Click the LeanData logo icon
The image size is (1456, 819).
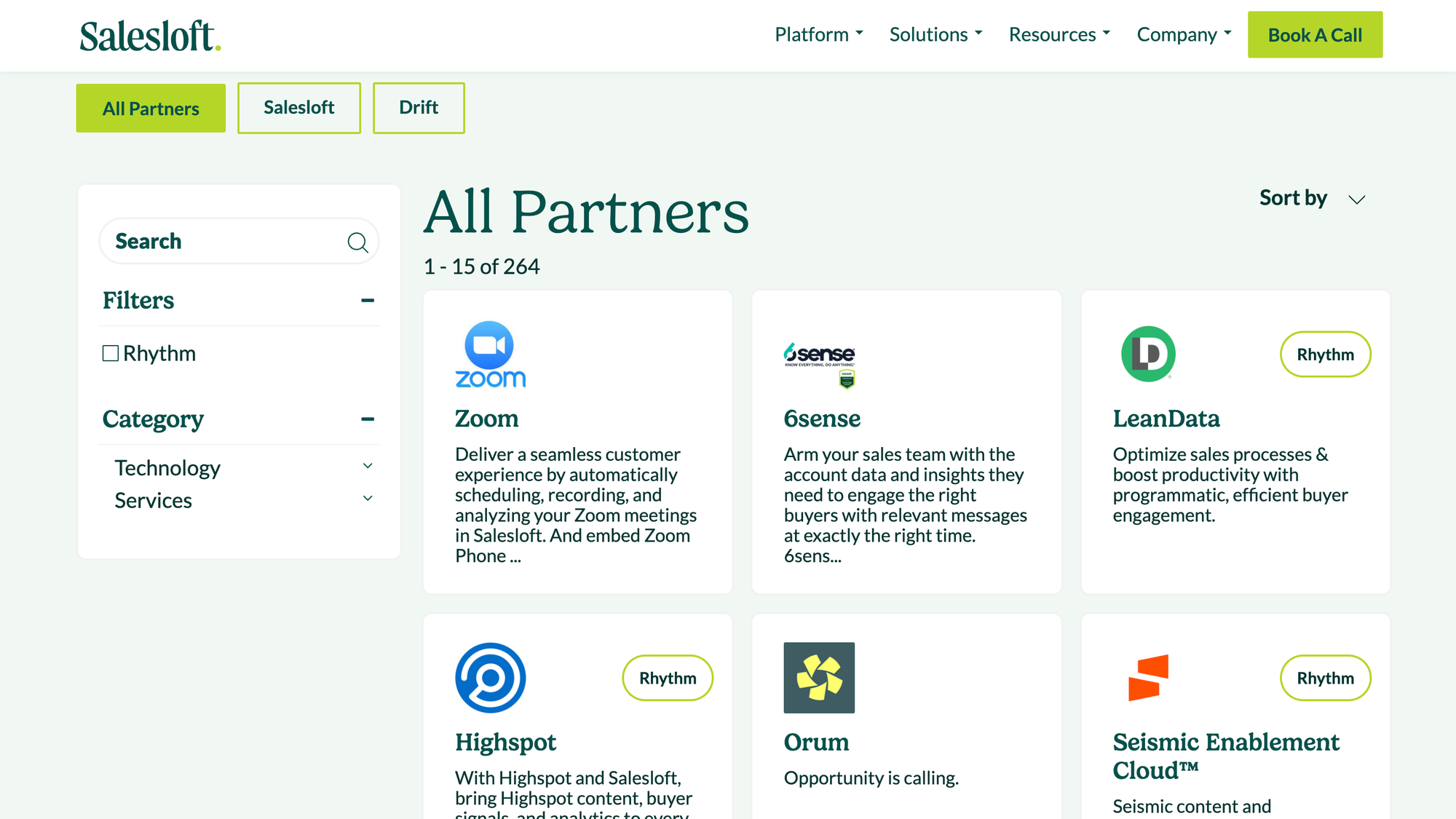point(1148,354)
